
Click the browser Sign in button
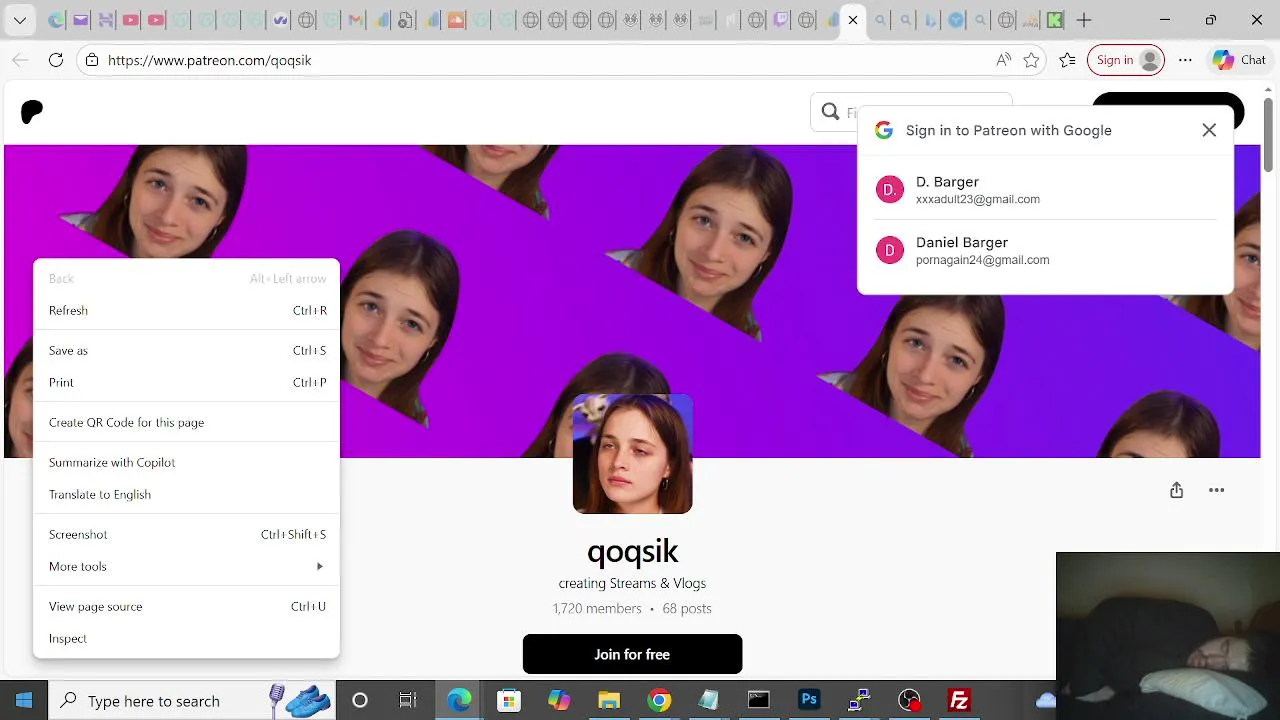pyautogui.click(x=1126, y=60)
